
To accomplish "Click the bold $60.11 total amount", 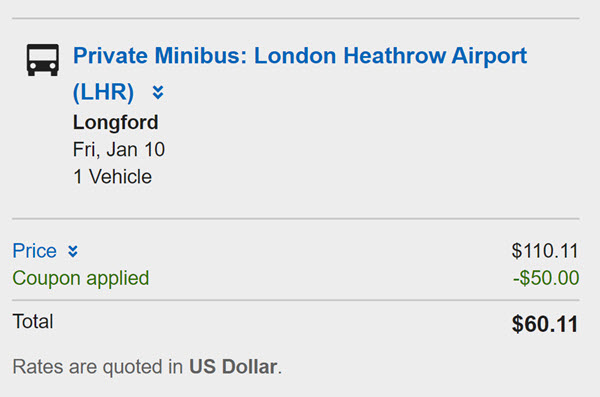I will 545,324.
